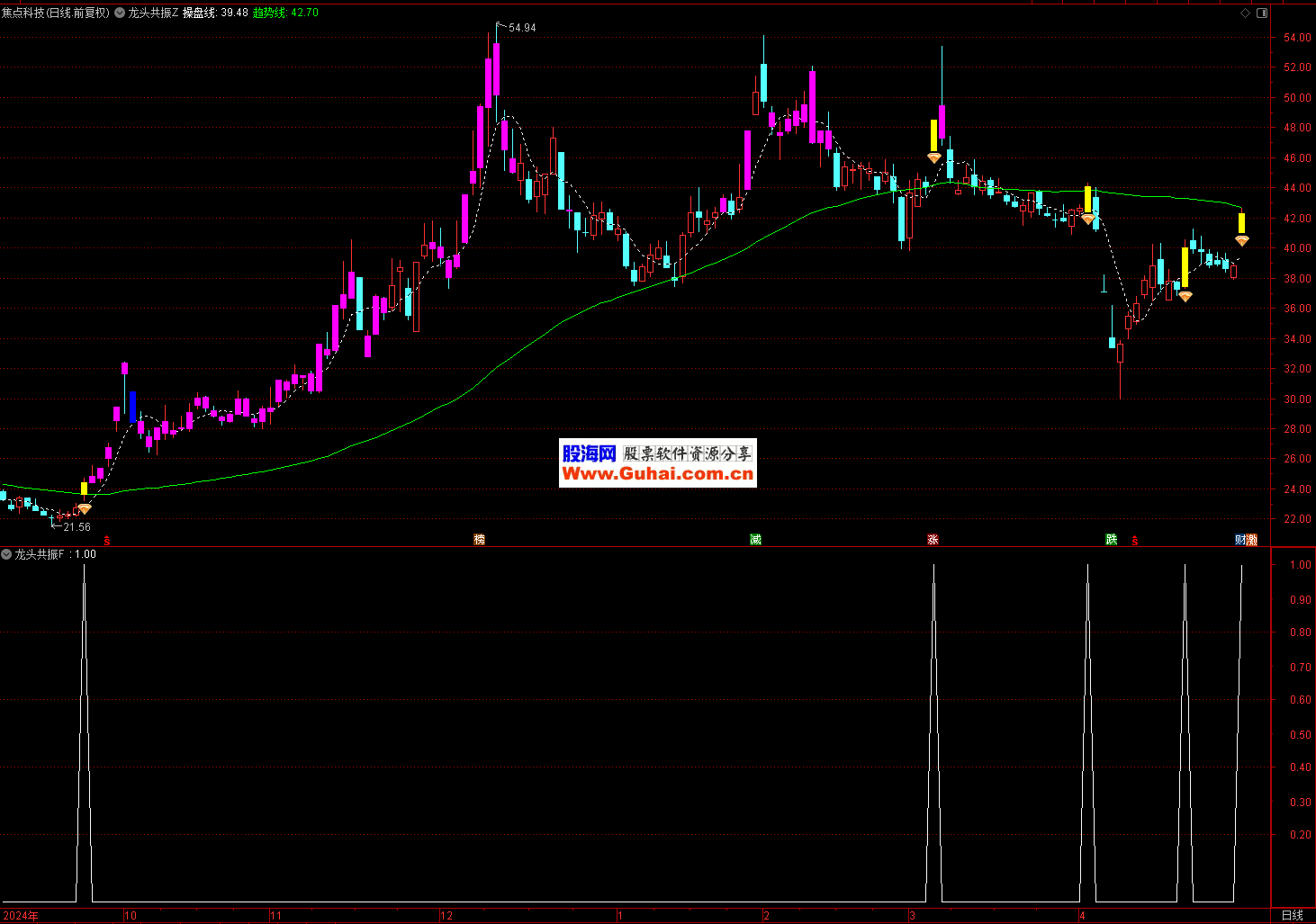Click the 涨 event marker icon
1316x924 pixels.
tap(933, 539)
